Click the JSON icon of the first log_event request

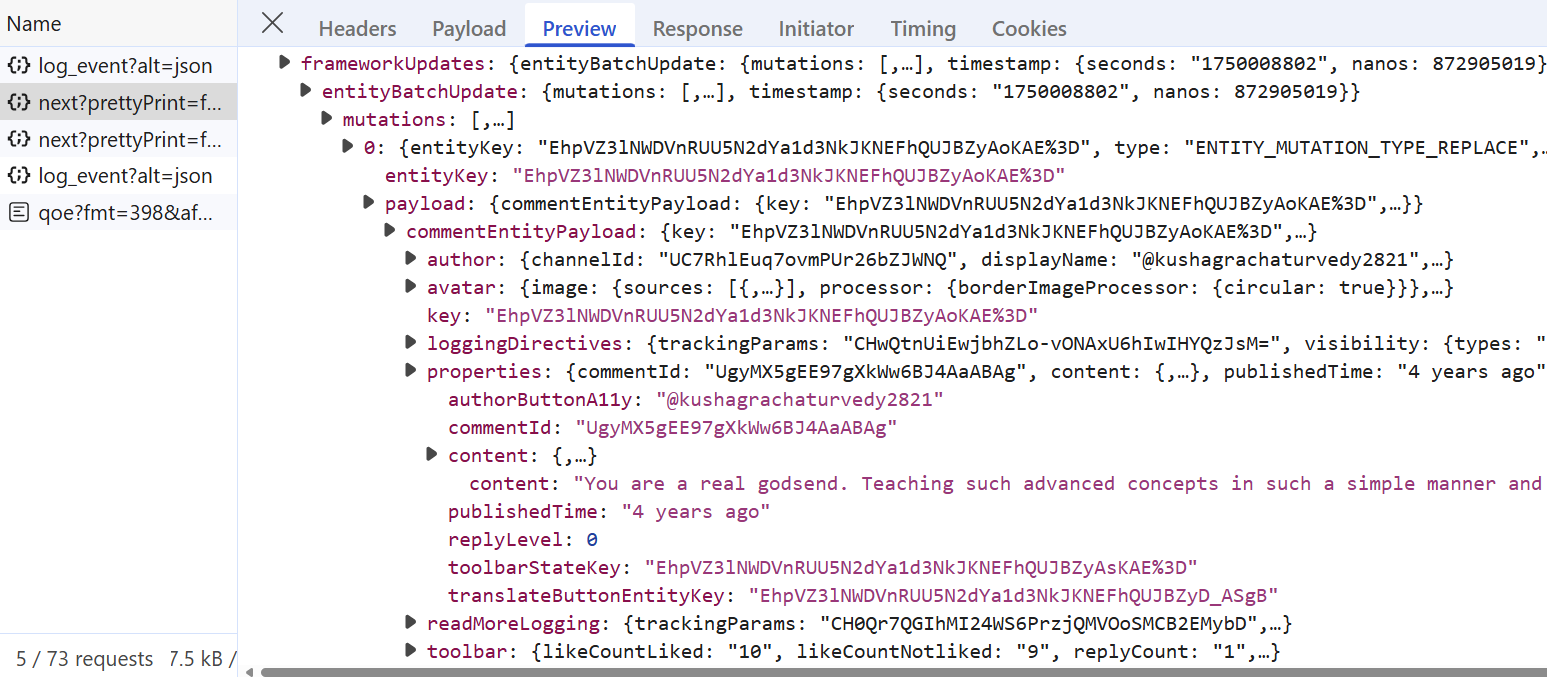coord(18,66)
